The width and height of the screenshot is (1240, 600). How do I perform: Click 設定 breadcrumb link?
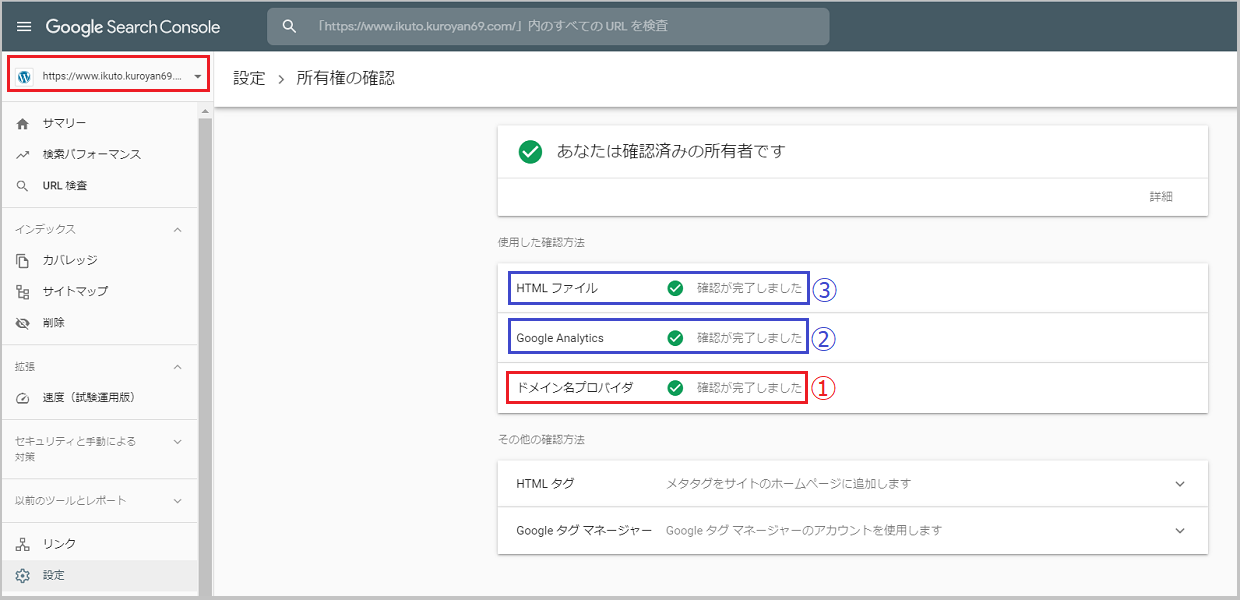click(x=249, y=78)
